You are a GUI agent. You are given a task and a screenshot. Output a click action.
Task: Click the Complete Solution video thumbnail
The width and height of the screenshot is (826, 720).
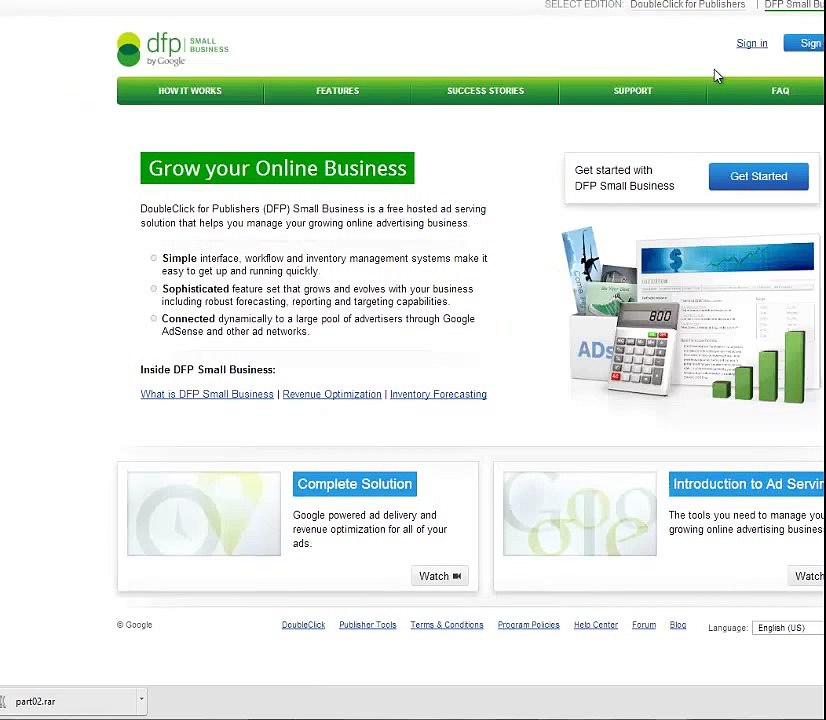coord(204,514)
